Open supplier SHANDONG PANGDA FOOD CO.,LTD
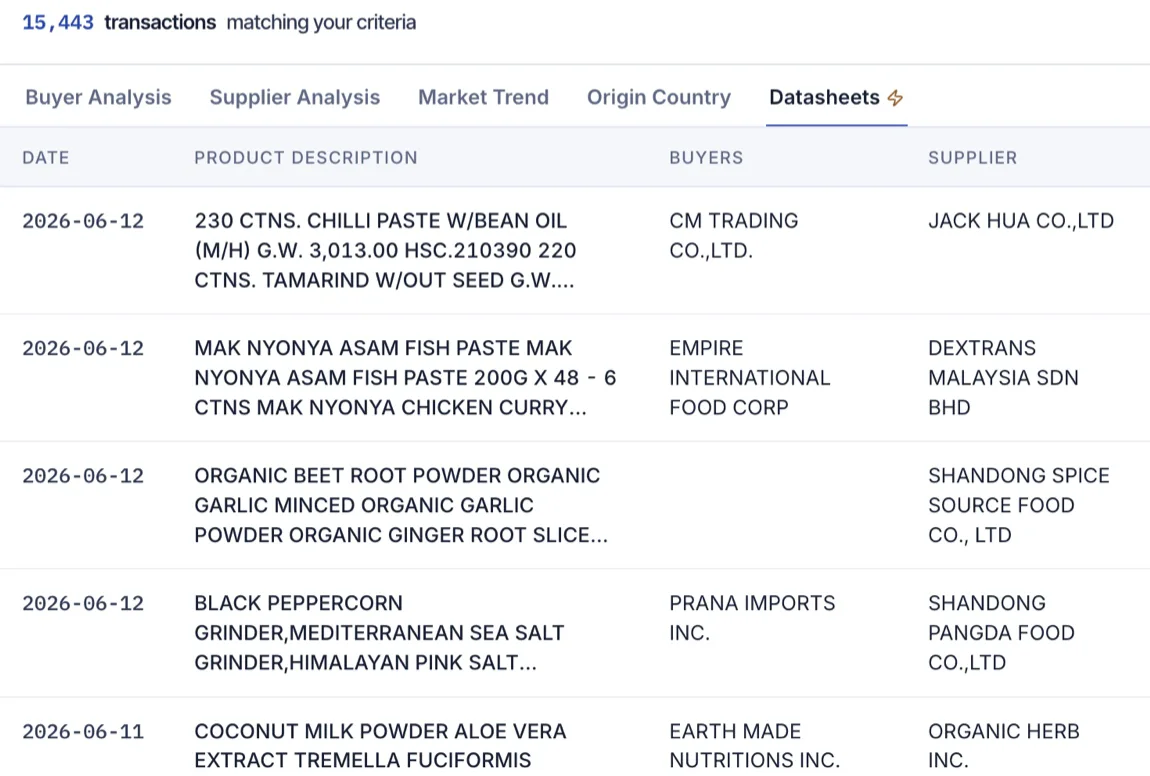The width and height of the screenshot is (1150, 776). tap(1001, 632)
